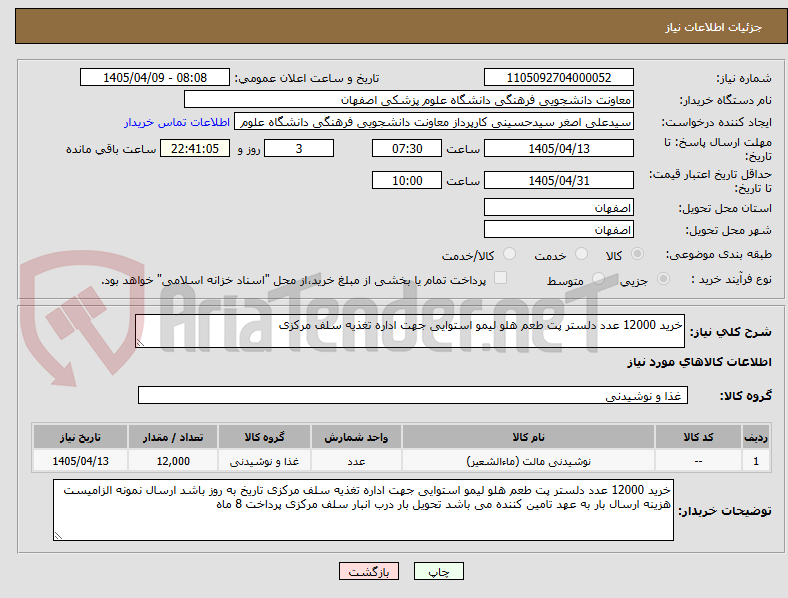Click the validity time field 10:00
The width and height of the screenshot is (788, 598).
tap(407, 180)
